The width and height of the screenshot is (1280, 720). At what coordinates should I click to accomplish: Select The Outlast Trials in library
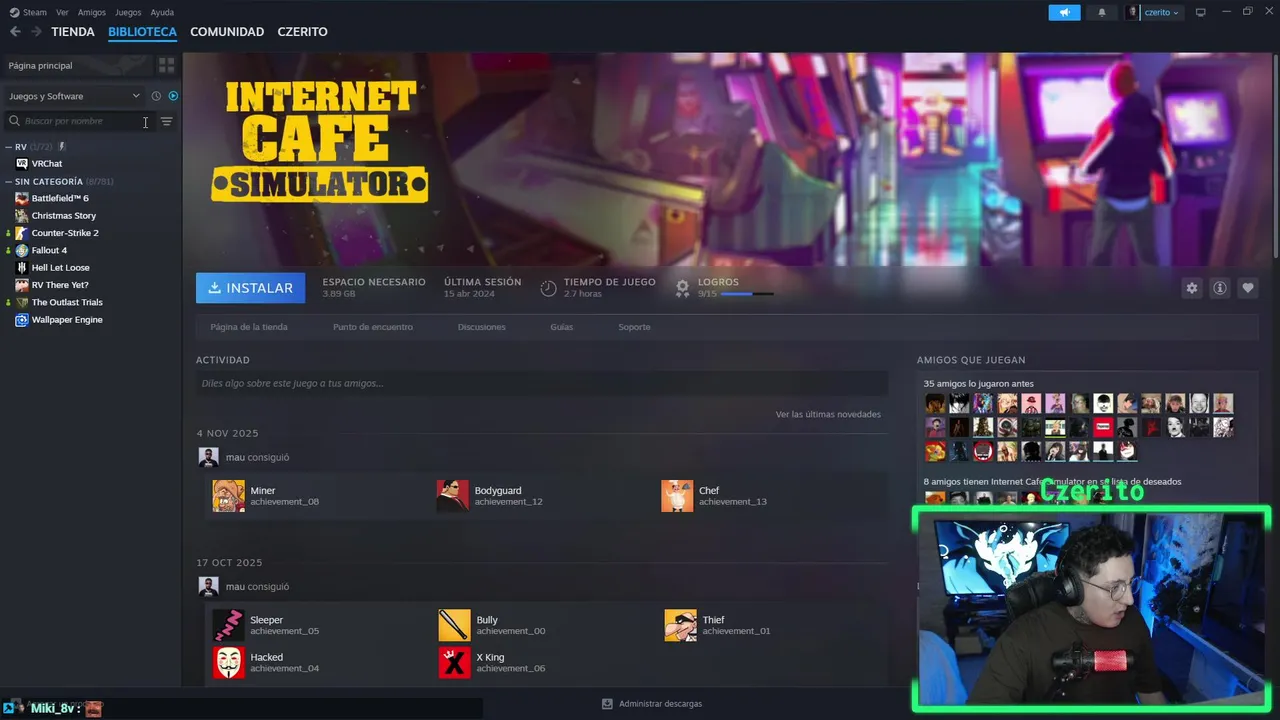(x=67, y=302)
